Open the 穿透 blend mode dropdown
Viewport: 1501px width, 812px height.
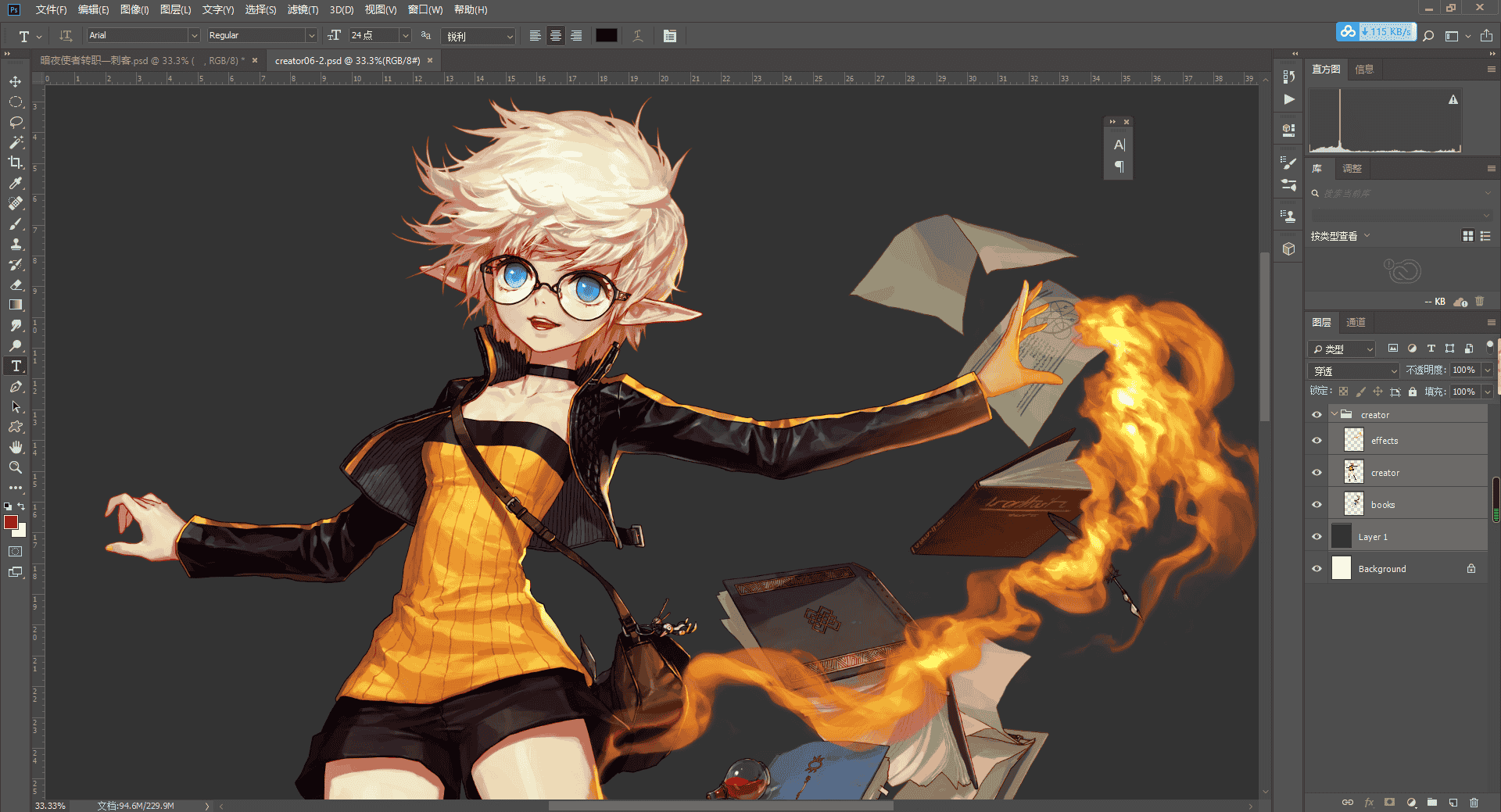point(1354,370)
